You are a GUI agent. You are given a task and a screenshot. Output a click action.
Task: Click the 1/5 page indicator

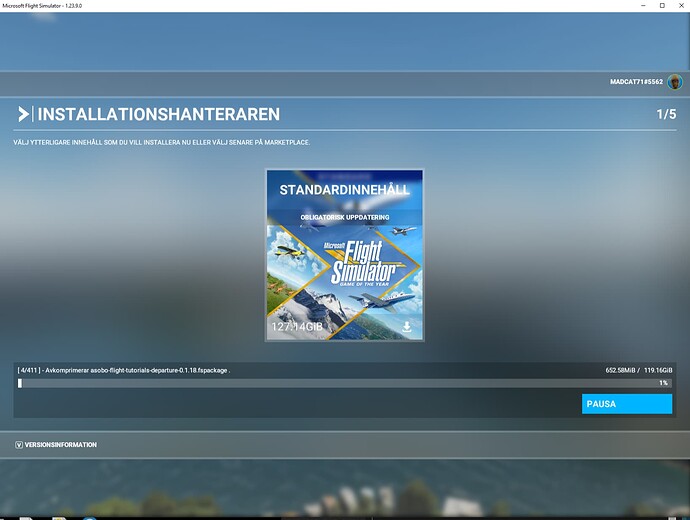(x=666, y=115)
